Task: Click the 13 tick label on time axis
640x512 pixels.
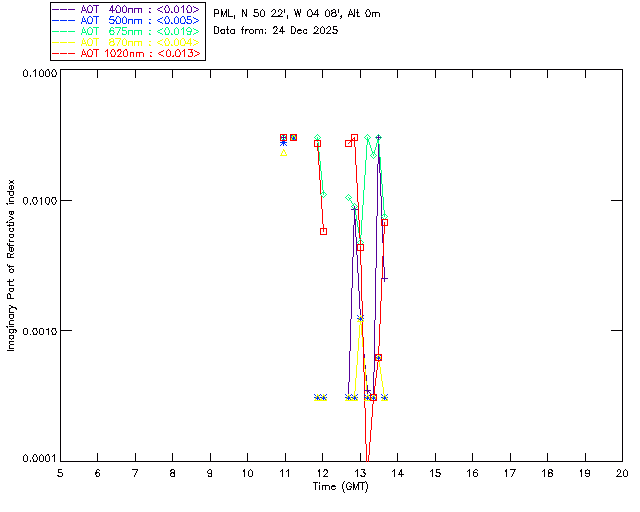Action: click(x=360, y=474)
